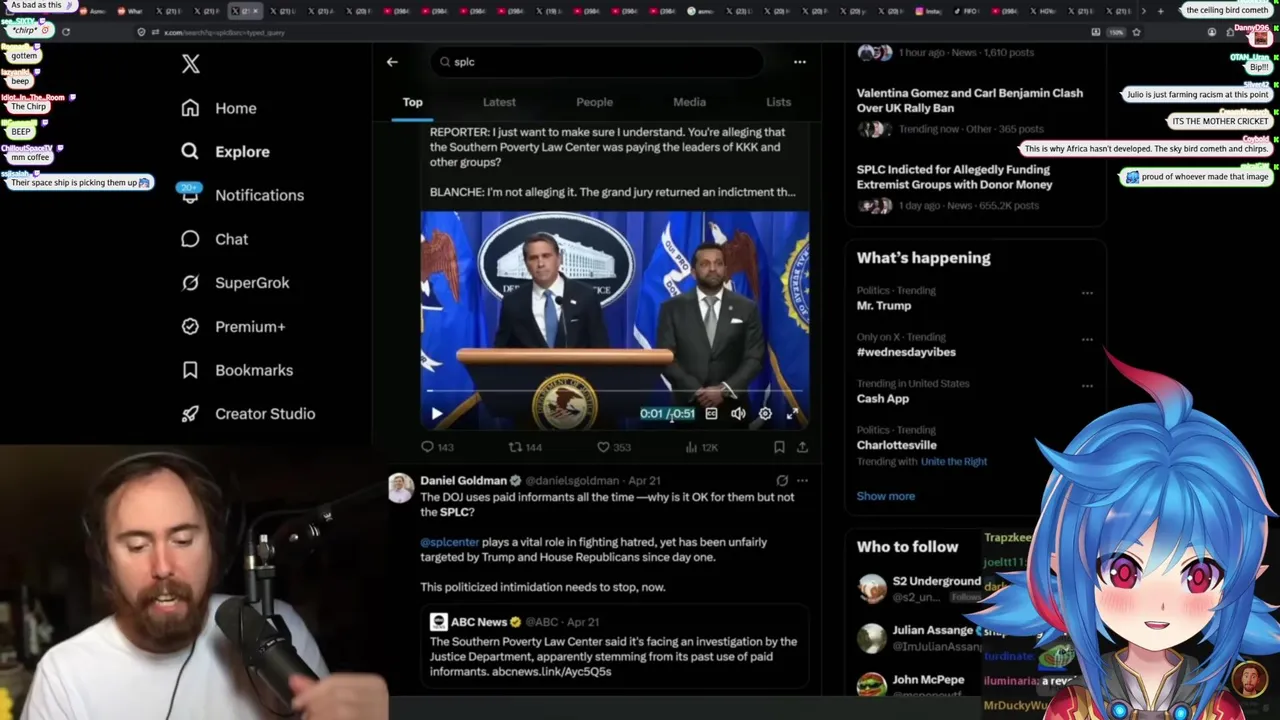
Task: Open Cash App trending topic
Action: (883, 398)
